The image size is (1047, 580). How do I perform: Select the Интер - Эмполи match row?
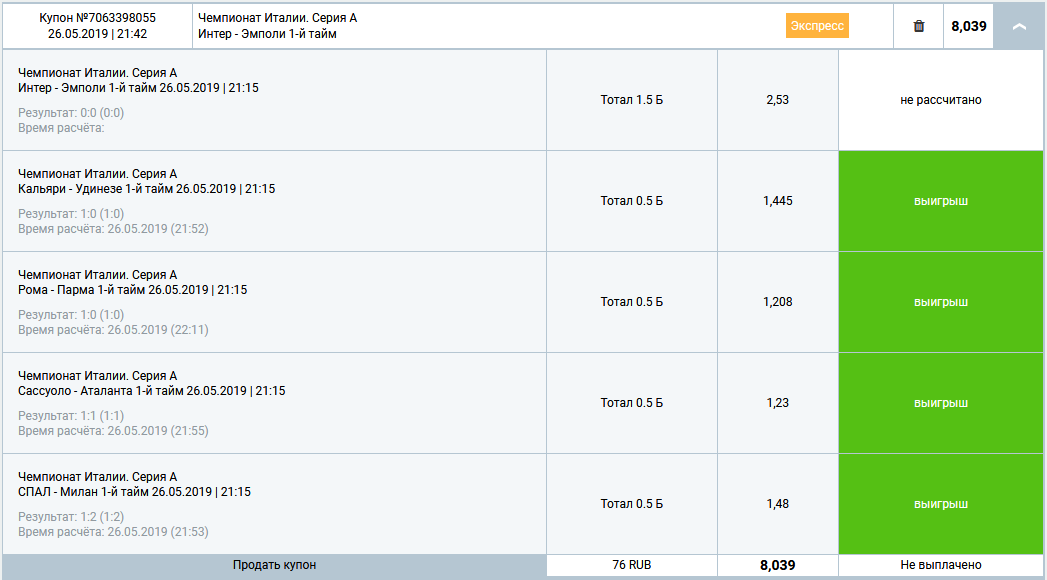138,88
